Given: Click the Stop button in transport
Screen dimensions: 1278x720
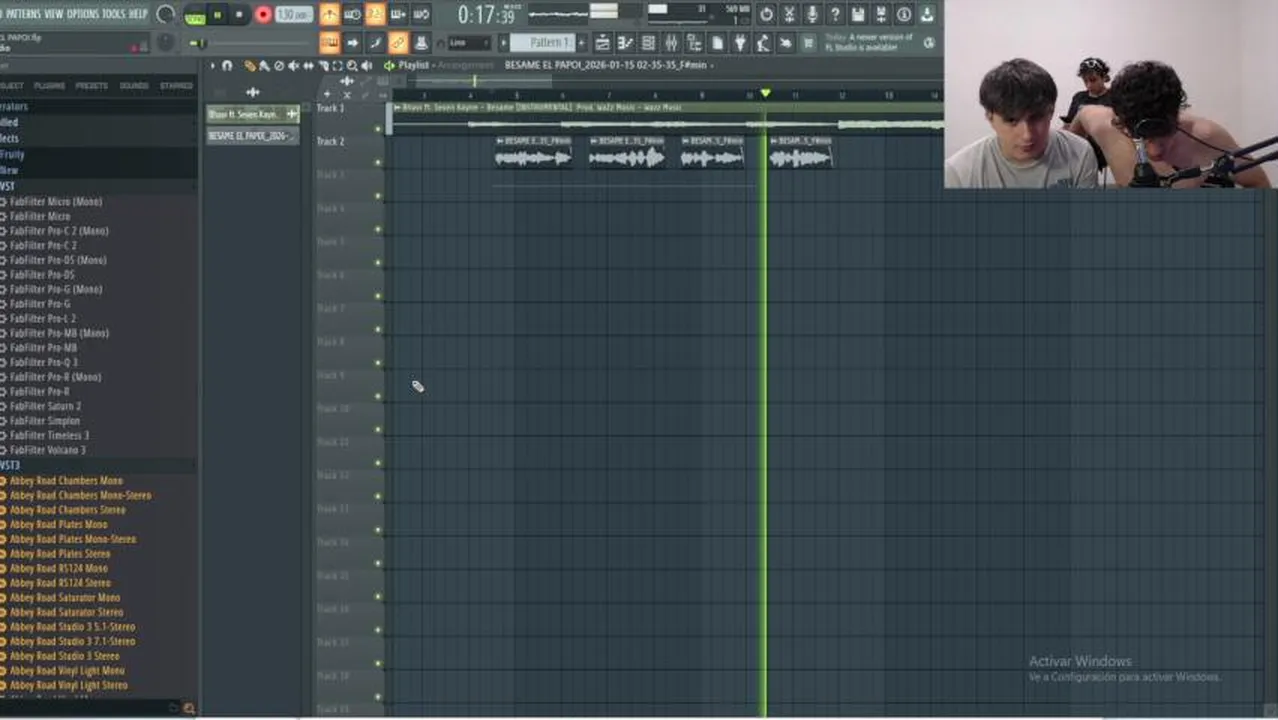Looking at the screenshot, I should coord(239,15).
